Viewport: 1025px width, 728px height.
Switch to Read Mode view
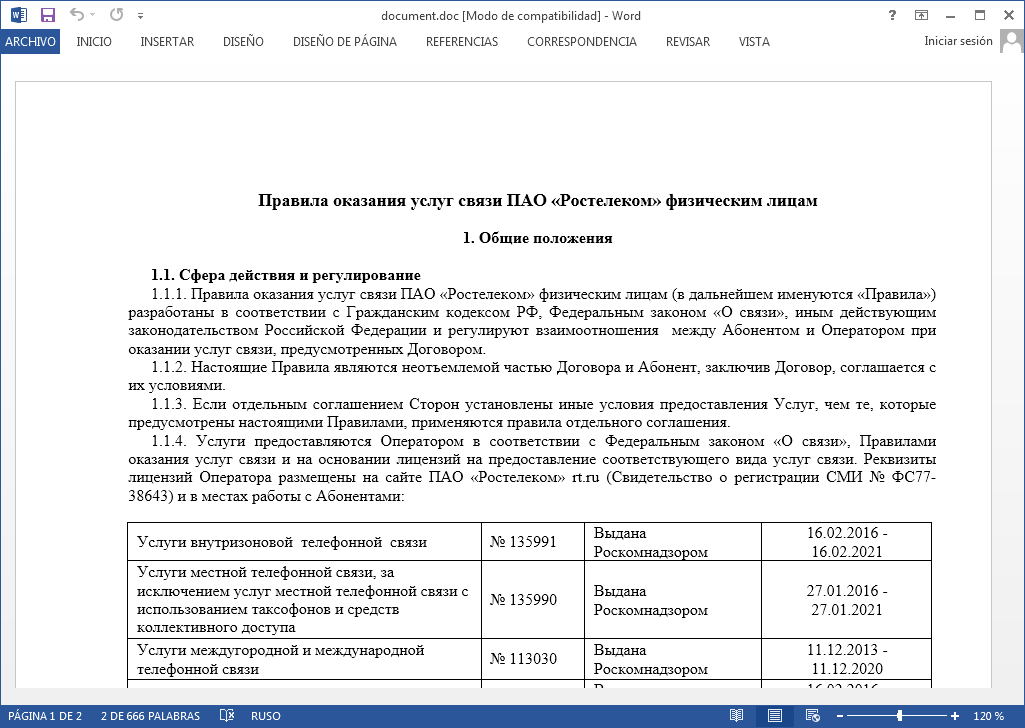[x=737, y=716]
